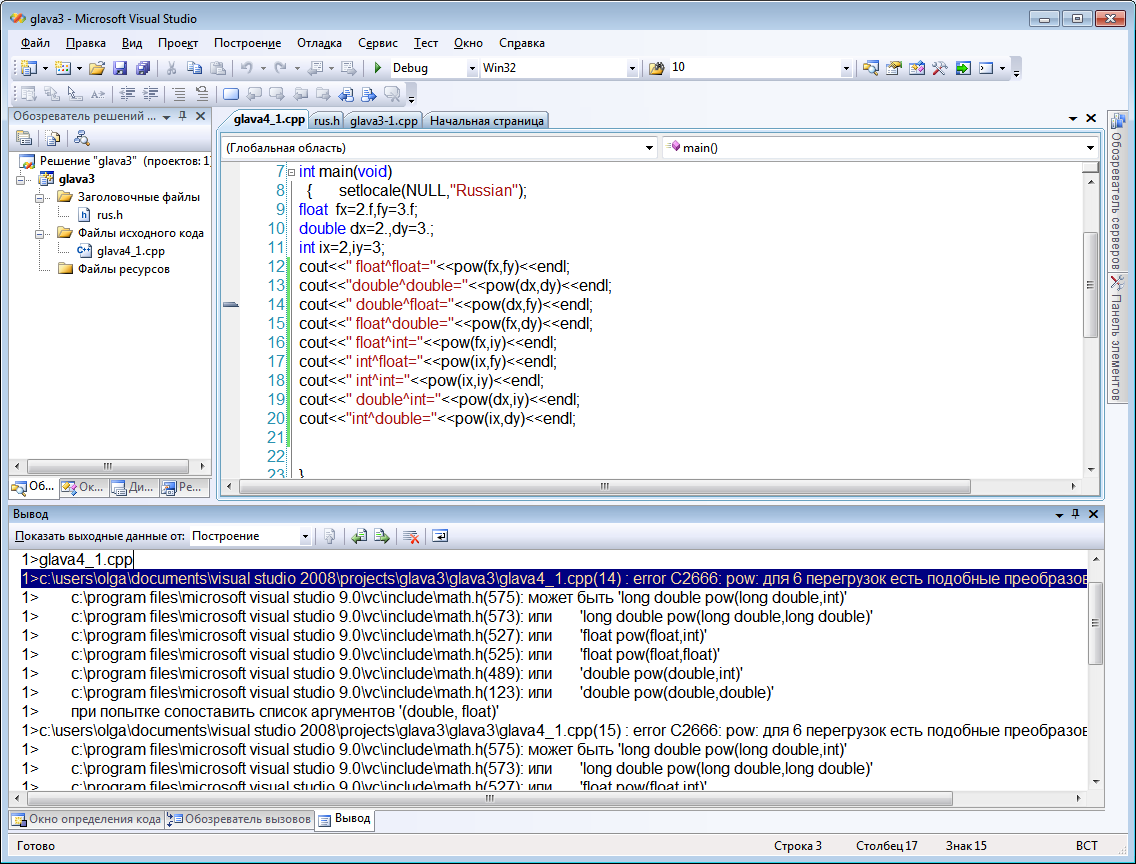Collapse the main(void) code outline block

coord(291,172)
